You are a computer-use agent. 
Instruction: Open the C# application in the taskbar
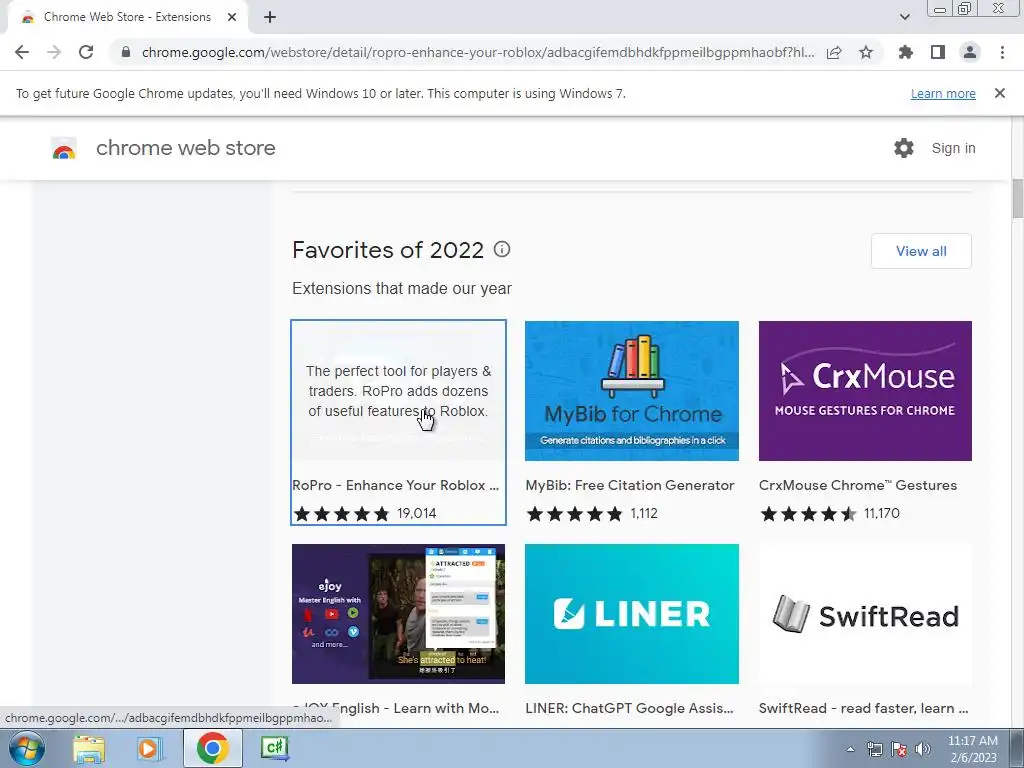274,747
